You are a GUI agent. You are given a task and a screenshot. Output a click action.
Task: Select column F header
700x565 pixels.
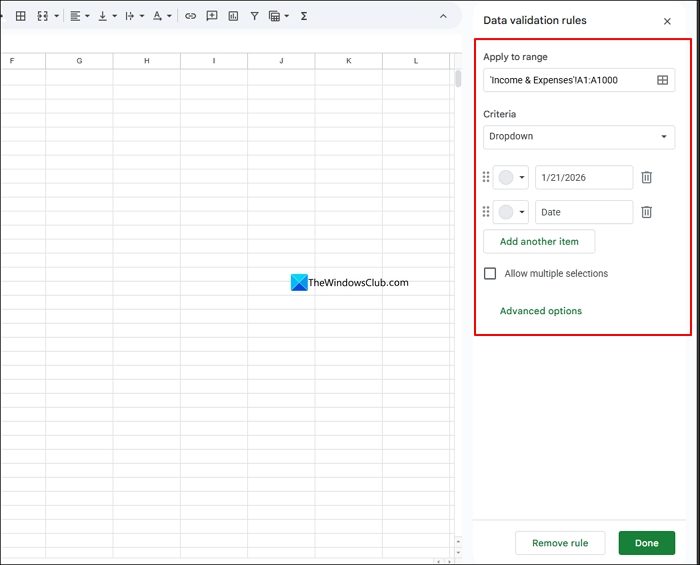click(x=23, y=61)
